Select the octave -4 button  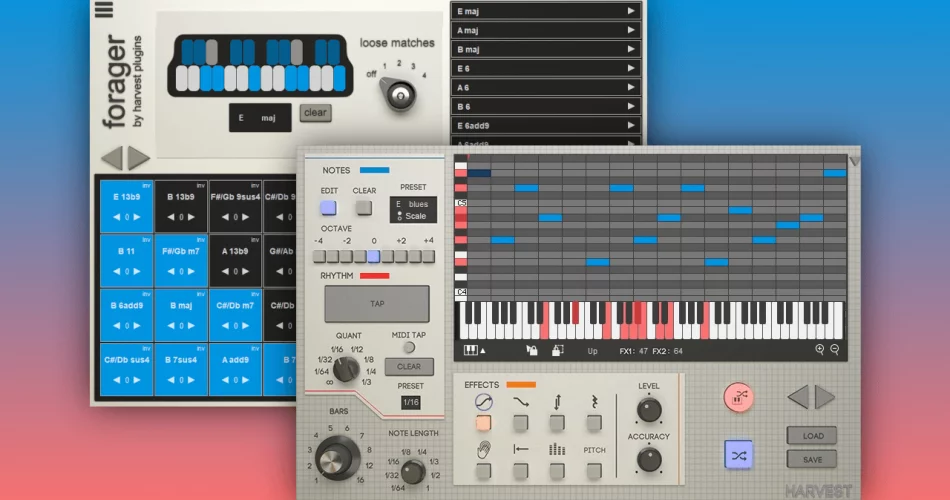319,256
